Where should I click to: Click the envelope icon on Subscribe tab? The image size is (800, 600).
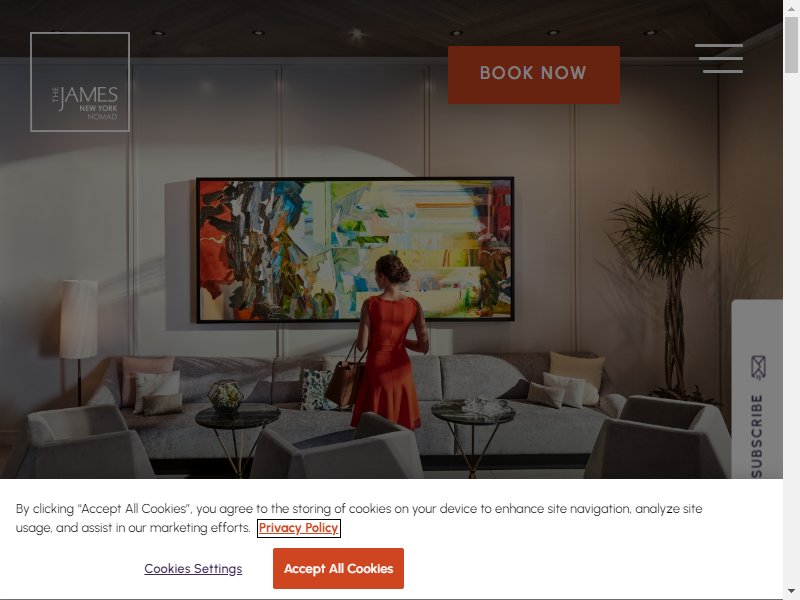point(758,367)
